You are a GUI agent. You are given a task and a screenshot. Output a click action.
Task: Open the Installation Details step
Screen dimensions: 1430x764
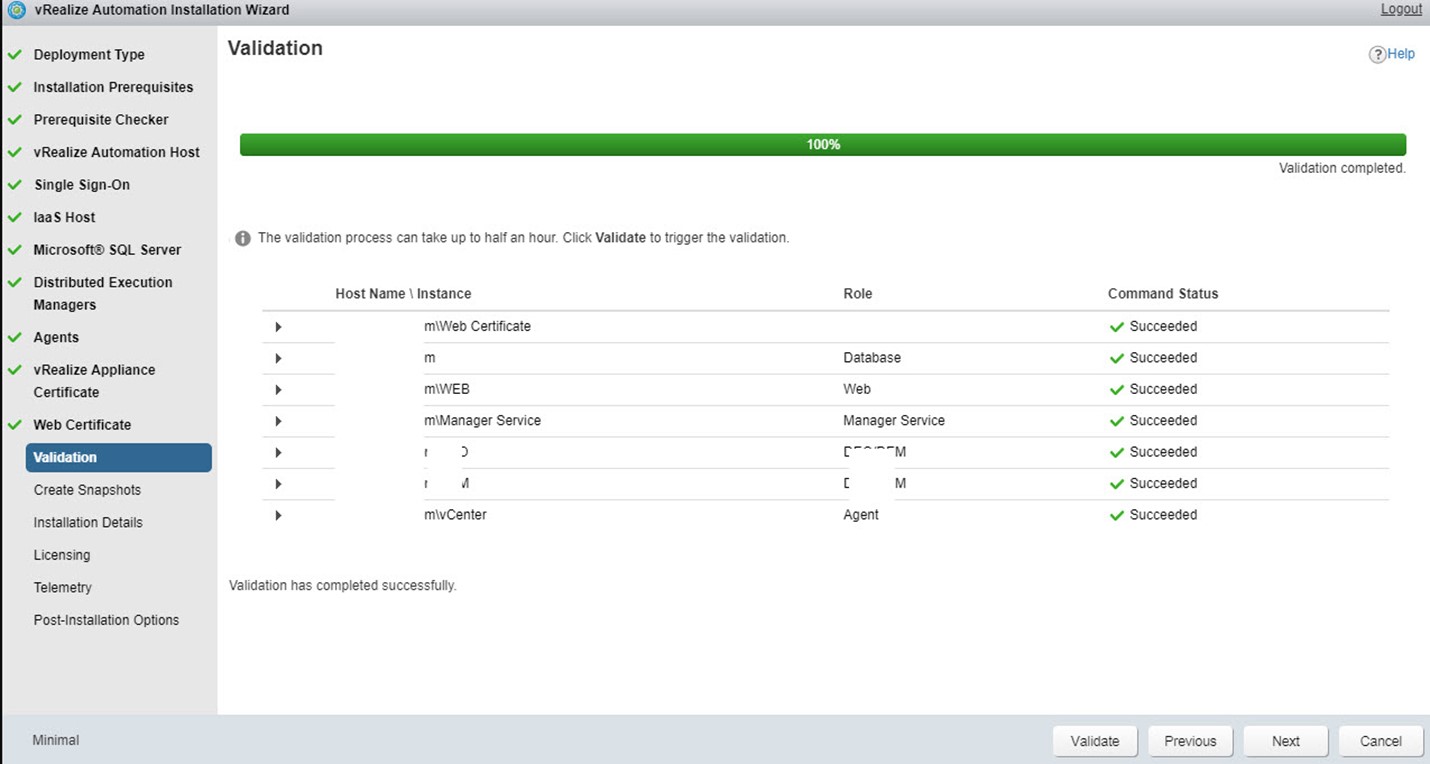click(88, 523)
